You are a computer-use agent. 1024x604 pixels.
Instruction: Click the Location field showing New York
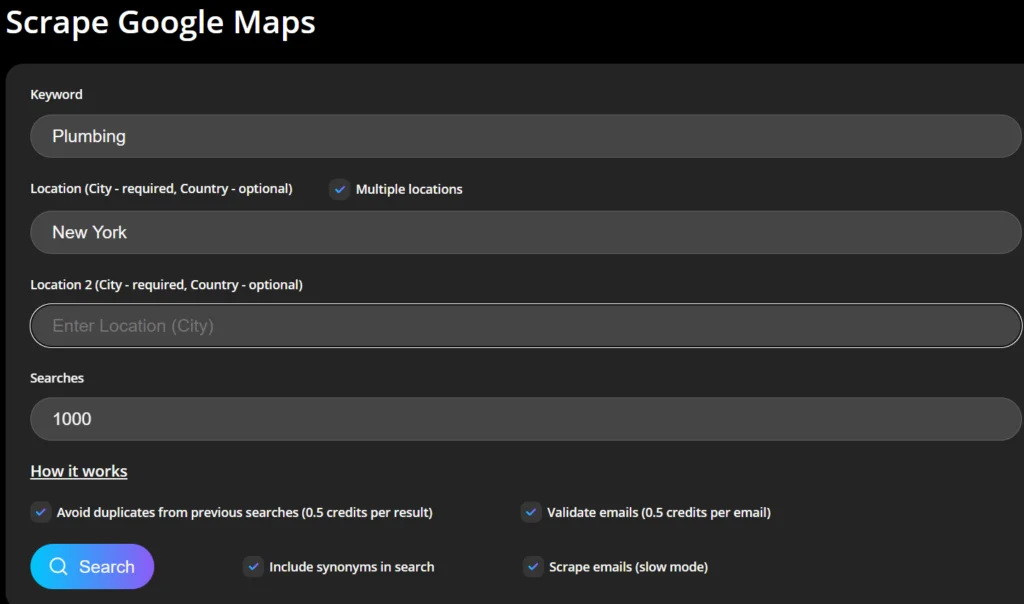point(525,232)
